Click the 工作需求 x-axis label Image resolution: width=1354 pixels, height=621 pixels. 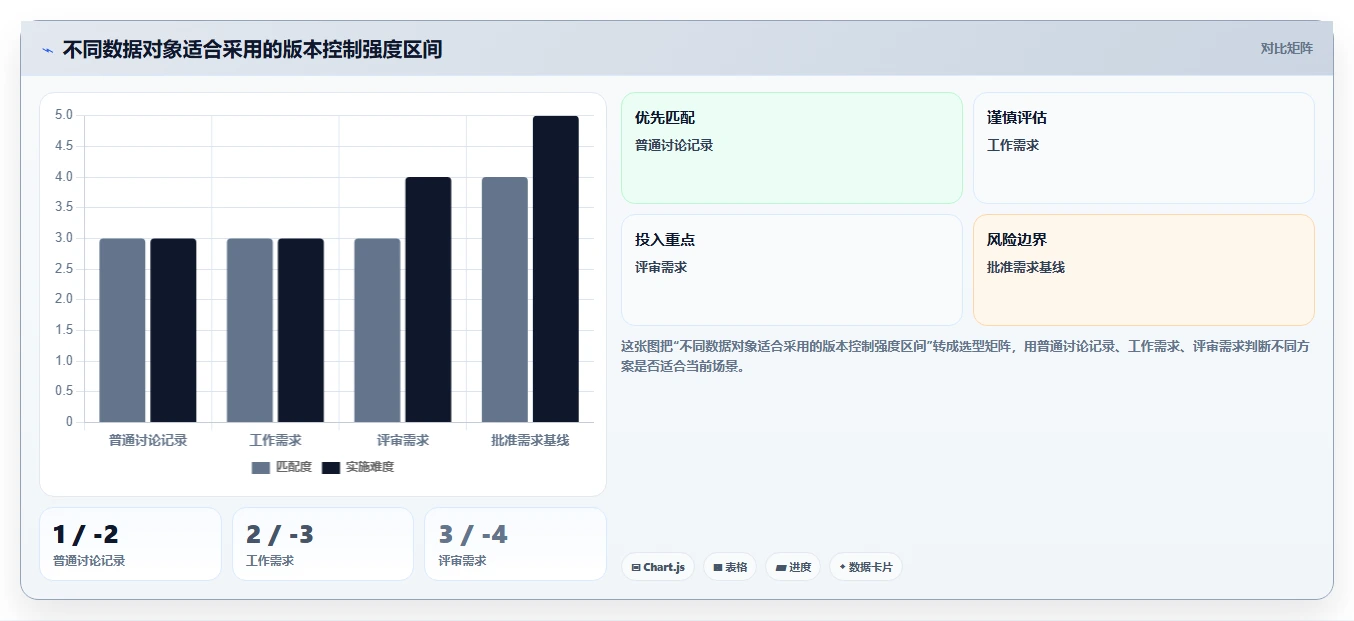[x=275, y=440]
